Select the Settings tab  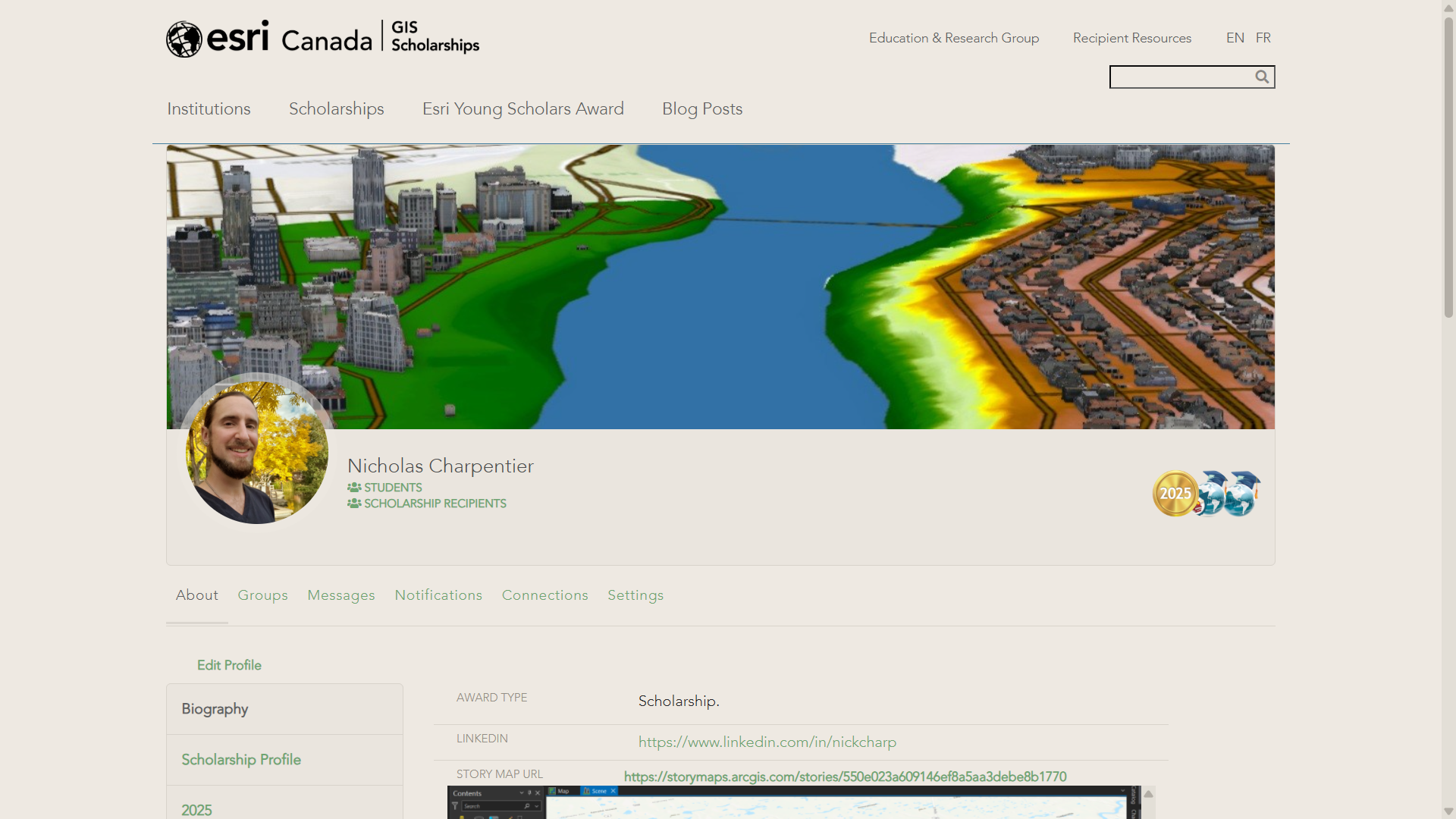pyautogui.click(x=635, y=595)
